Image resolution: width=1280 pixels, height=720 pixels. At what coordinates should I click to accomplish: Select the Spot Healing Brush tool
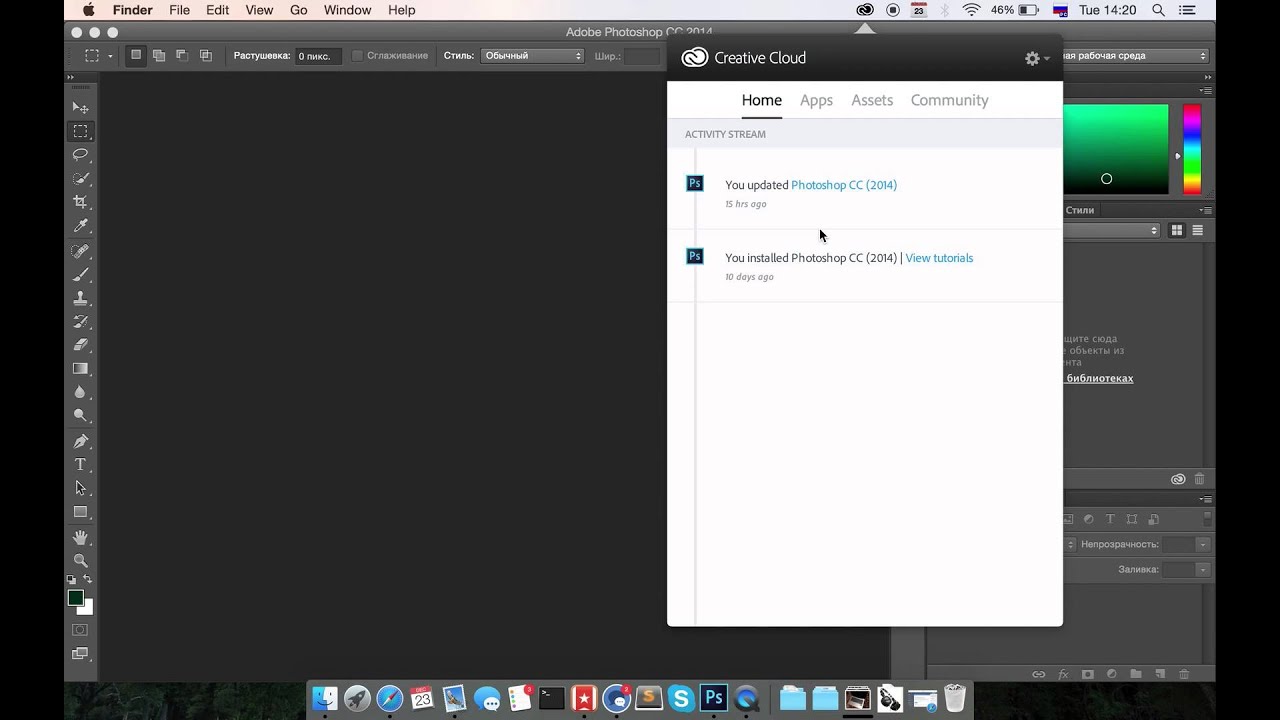(81, 251)
